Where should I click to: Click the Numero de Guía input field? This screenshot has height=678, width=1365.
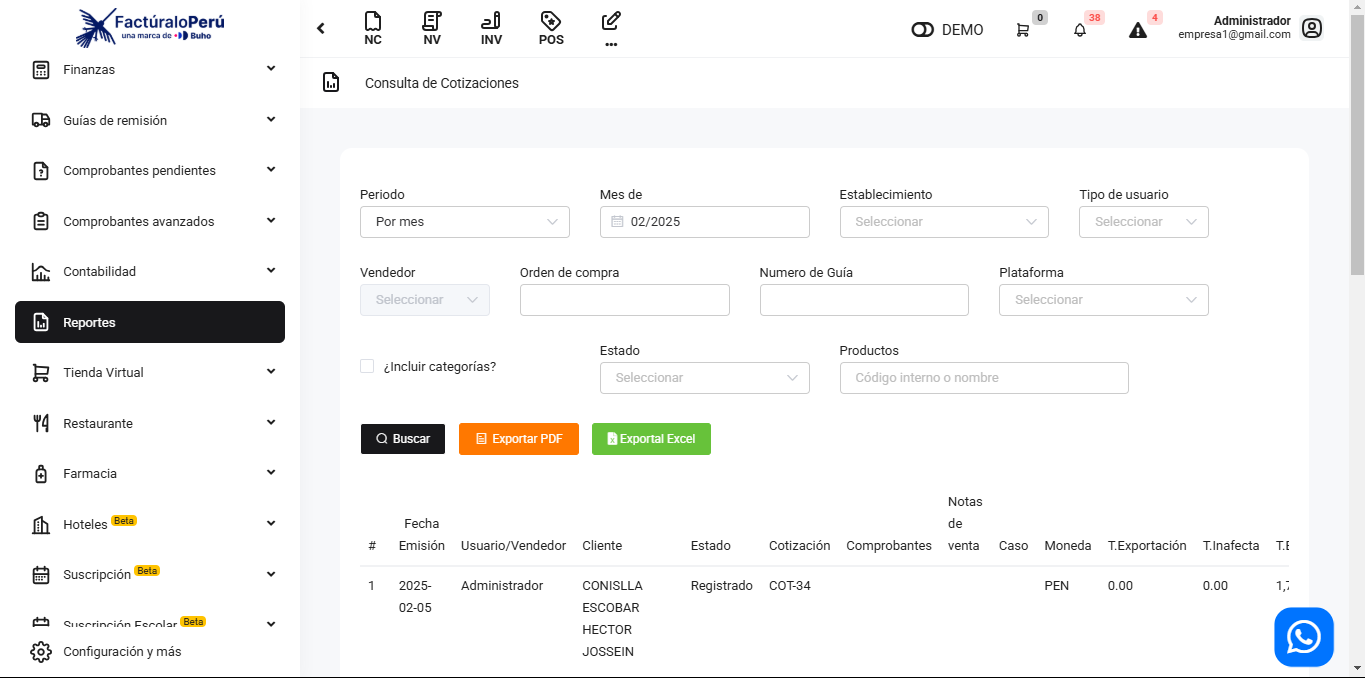coord(864,300)
